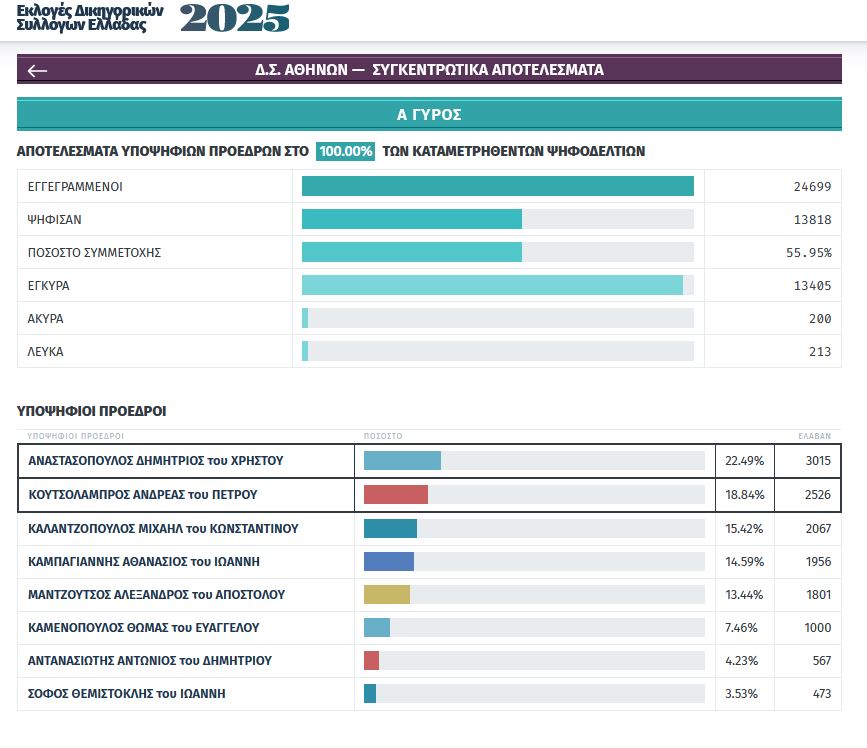Click ΑΝΤΑΝΑΣΙΩΤΗΣ ΑΝΤΩΝΙΟΣ του ΔΗΜΗΤΡΙΟΥ

(x=150, y=661)
